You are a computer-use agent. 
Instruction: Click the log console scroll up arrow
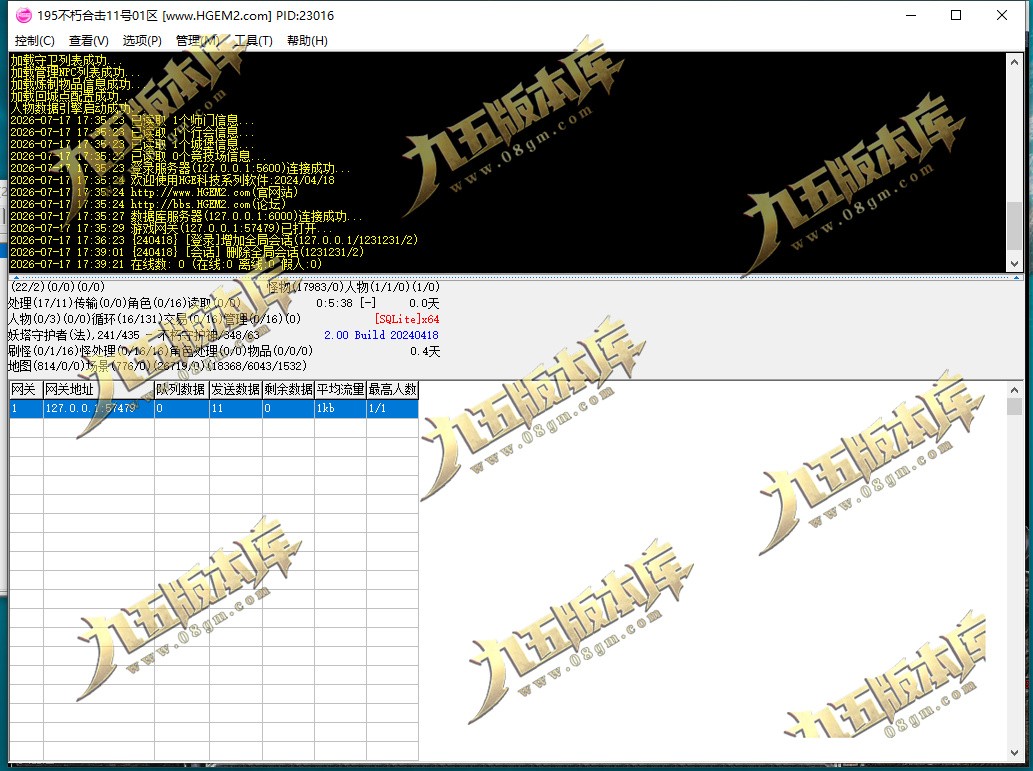[1014, 62]
